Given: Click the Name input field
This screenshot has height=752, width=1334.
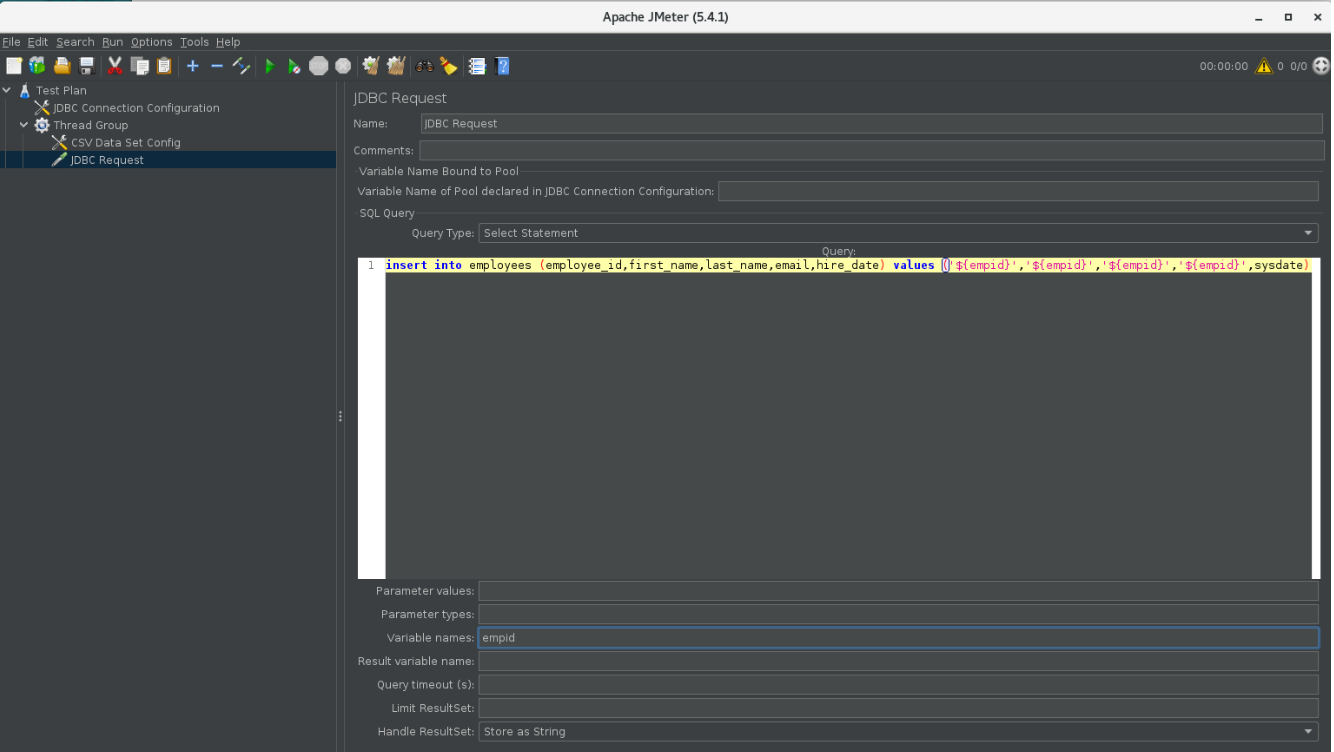Looking at the screenshot, I should coord(871,124).
